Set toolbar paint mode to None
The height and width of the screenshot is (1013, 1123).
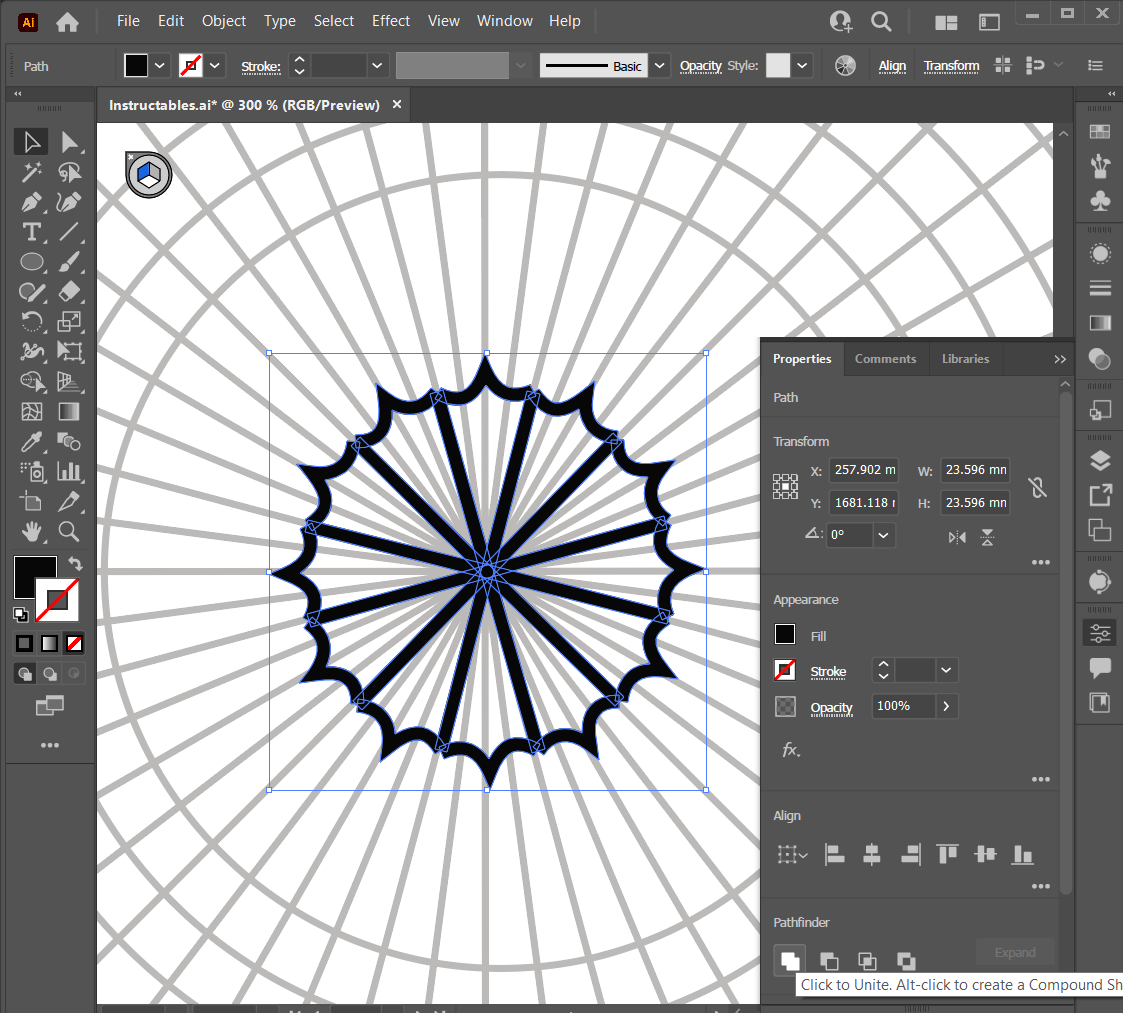(x=74, y=643)
